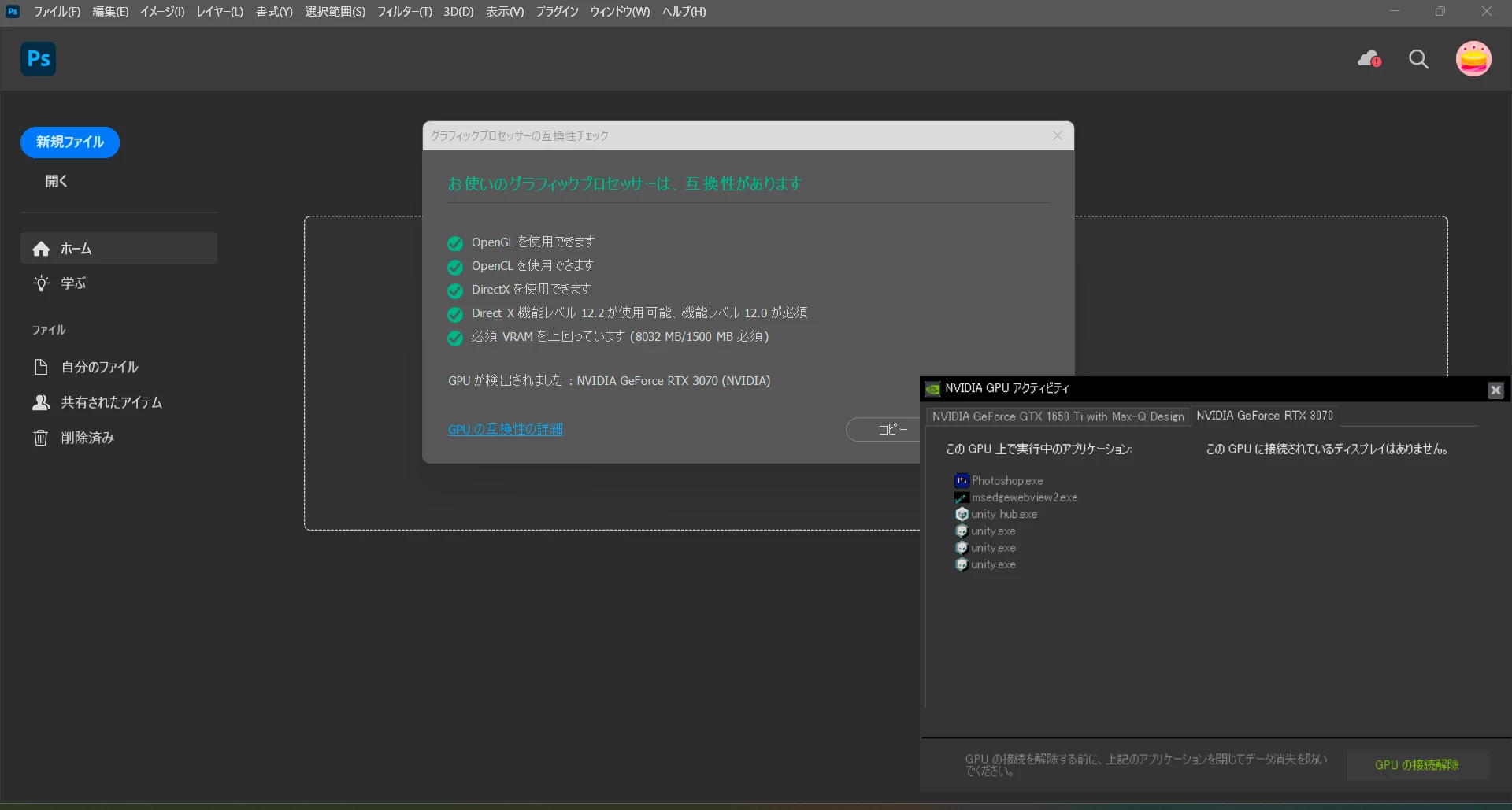
Task: Open the ファイル(F) menu
Action: [x=57, y=11]
